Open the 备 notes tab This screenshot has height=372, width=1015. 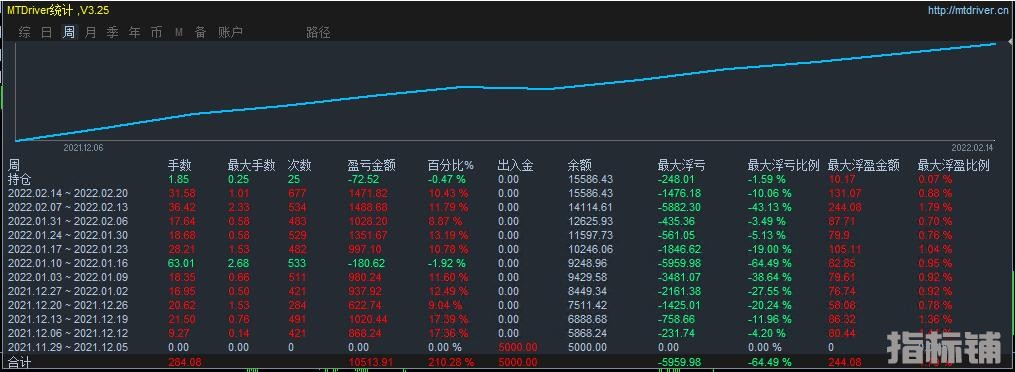(201, 32)
